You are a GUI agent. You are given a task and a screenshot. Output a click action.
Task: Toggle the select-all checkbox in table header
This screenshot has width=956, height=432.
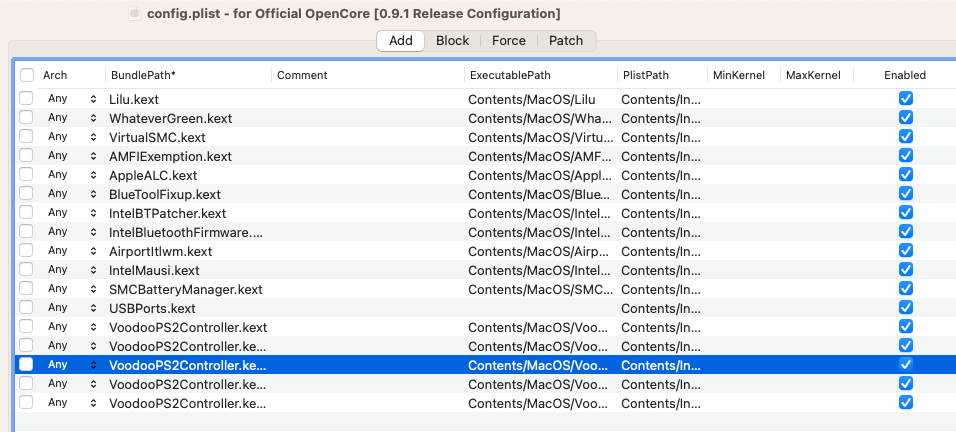26,75
